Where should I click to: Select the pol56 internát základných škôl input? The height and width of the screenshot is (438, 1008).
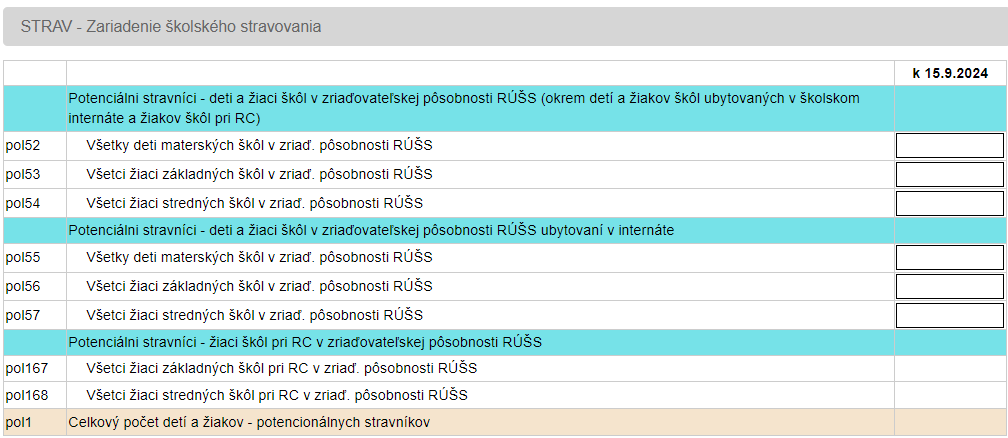point(950,286)
